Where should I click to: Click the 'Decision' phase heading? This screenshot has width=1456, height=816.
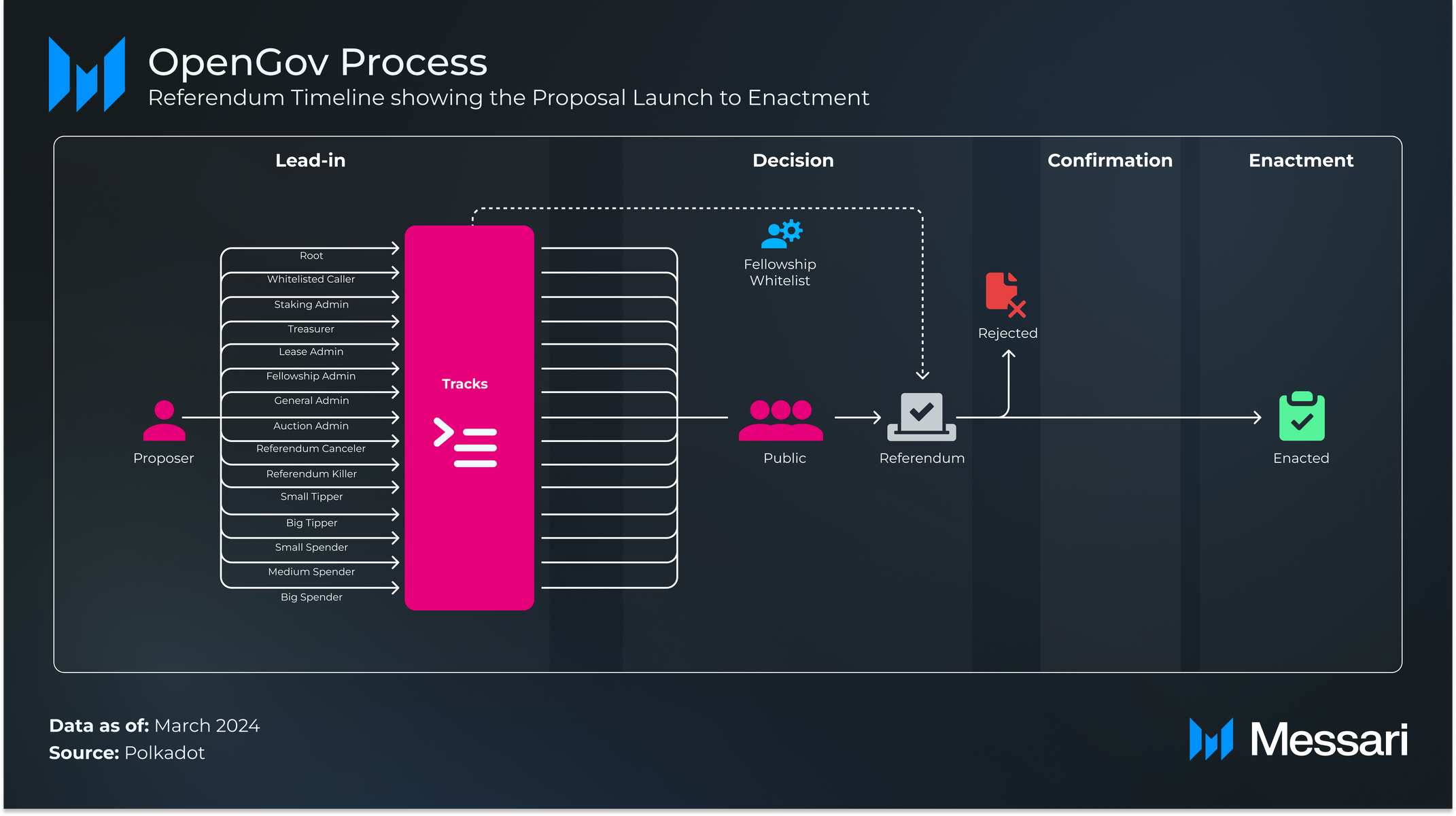point(793,160)
